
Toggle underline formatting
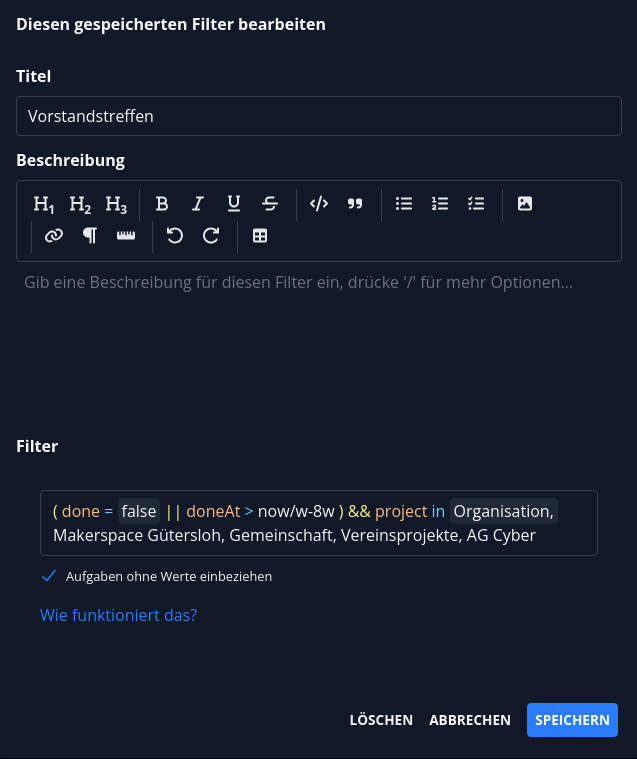point(234,204)
